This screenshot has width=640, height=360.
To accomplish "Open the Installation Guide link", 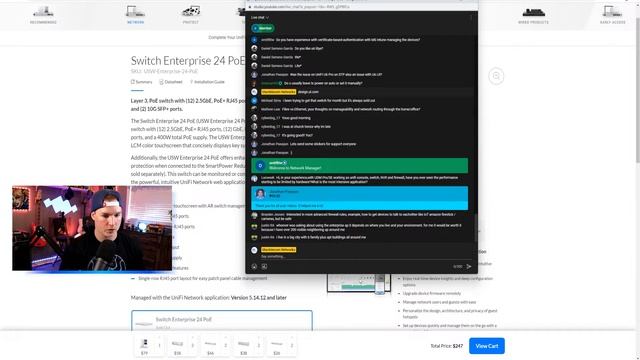I will (207, 82).
